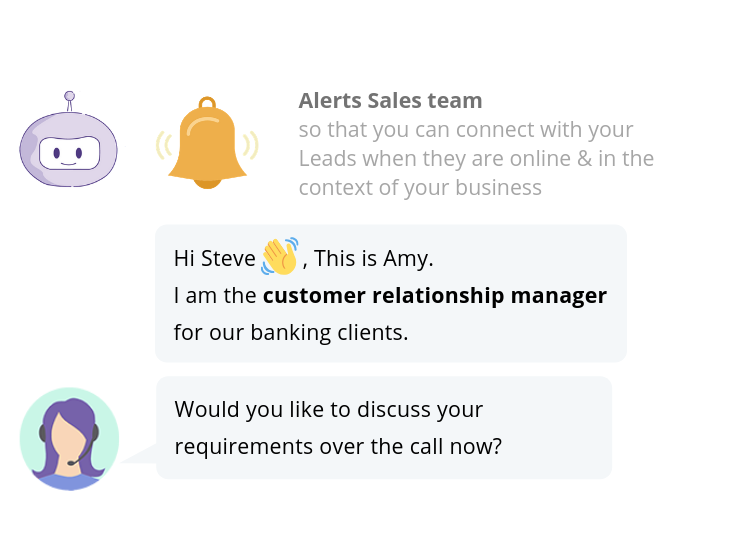
Task: Click the "Leads when they are online" line
Action: 476,158
